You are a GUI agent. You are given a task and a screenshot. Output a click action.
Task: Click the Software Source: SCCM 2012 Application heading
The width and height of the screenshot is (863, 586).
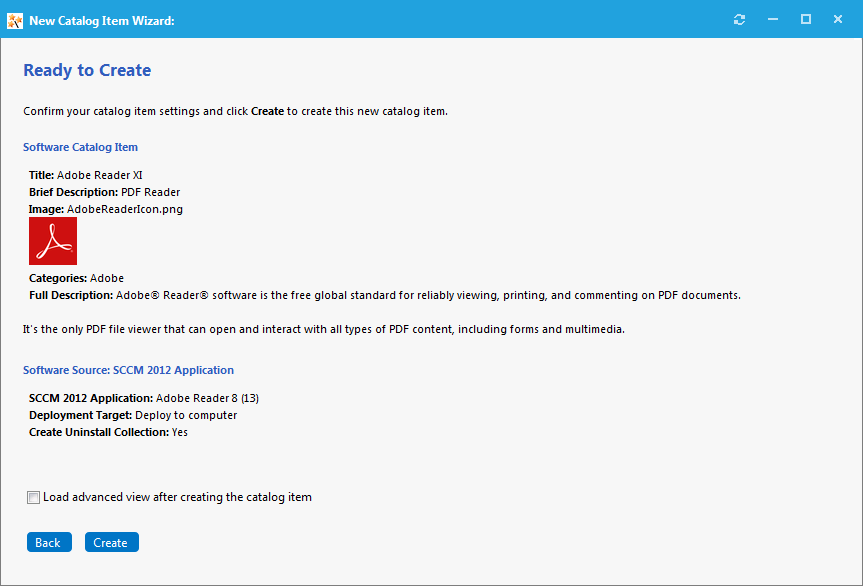pos(128,370)
